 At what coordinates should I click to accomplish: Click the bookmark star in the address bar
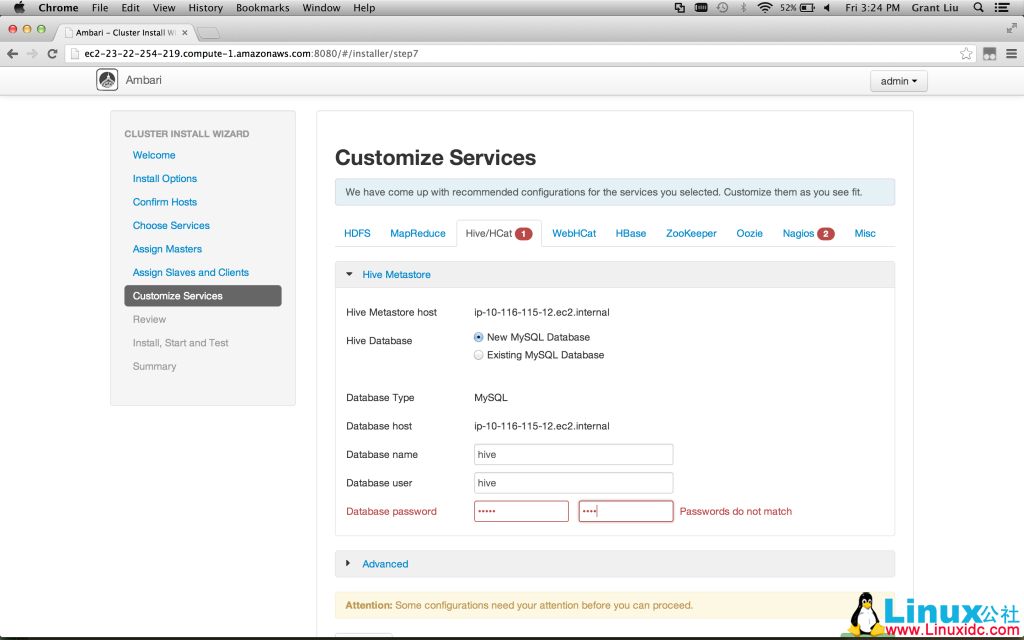pyautogui.click(x=965, y=53)
